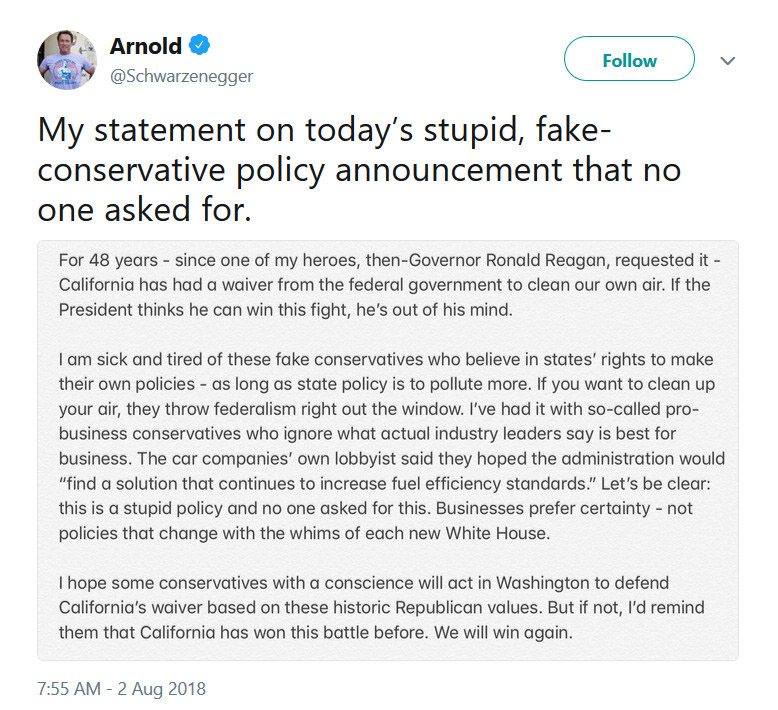This screenshot has width=778, height=710.
Task: Visit the @Schwarzenegger handle link
Action: [x=181, y=76]
